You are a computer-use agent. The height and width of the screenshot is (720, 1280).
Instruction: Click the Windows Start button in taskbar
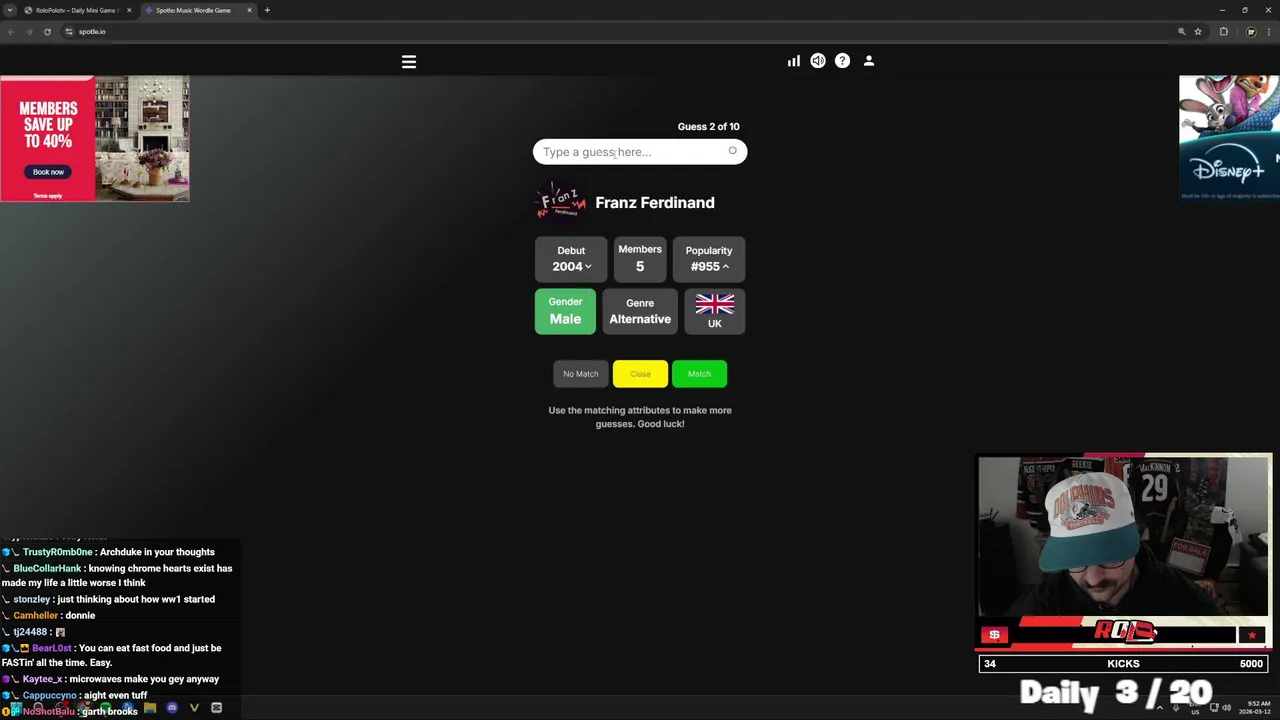coord(15,708)
